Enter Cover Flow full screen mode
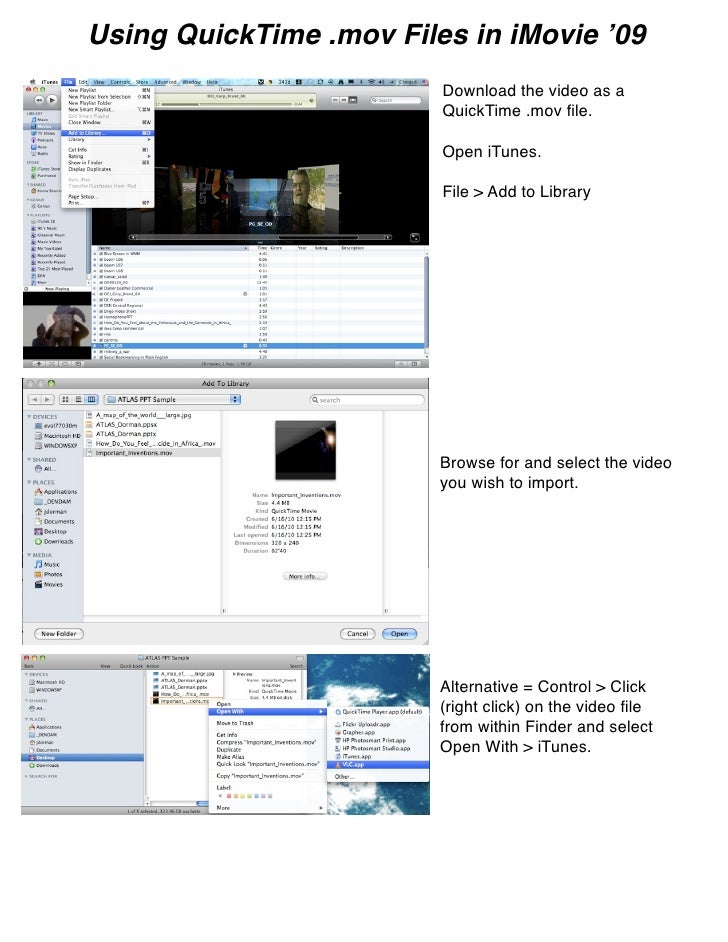The width and height of the screenshot is (728, 942). (414, 237)
